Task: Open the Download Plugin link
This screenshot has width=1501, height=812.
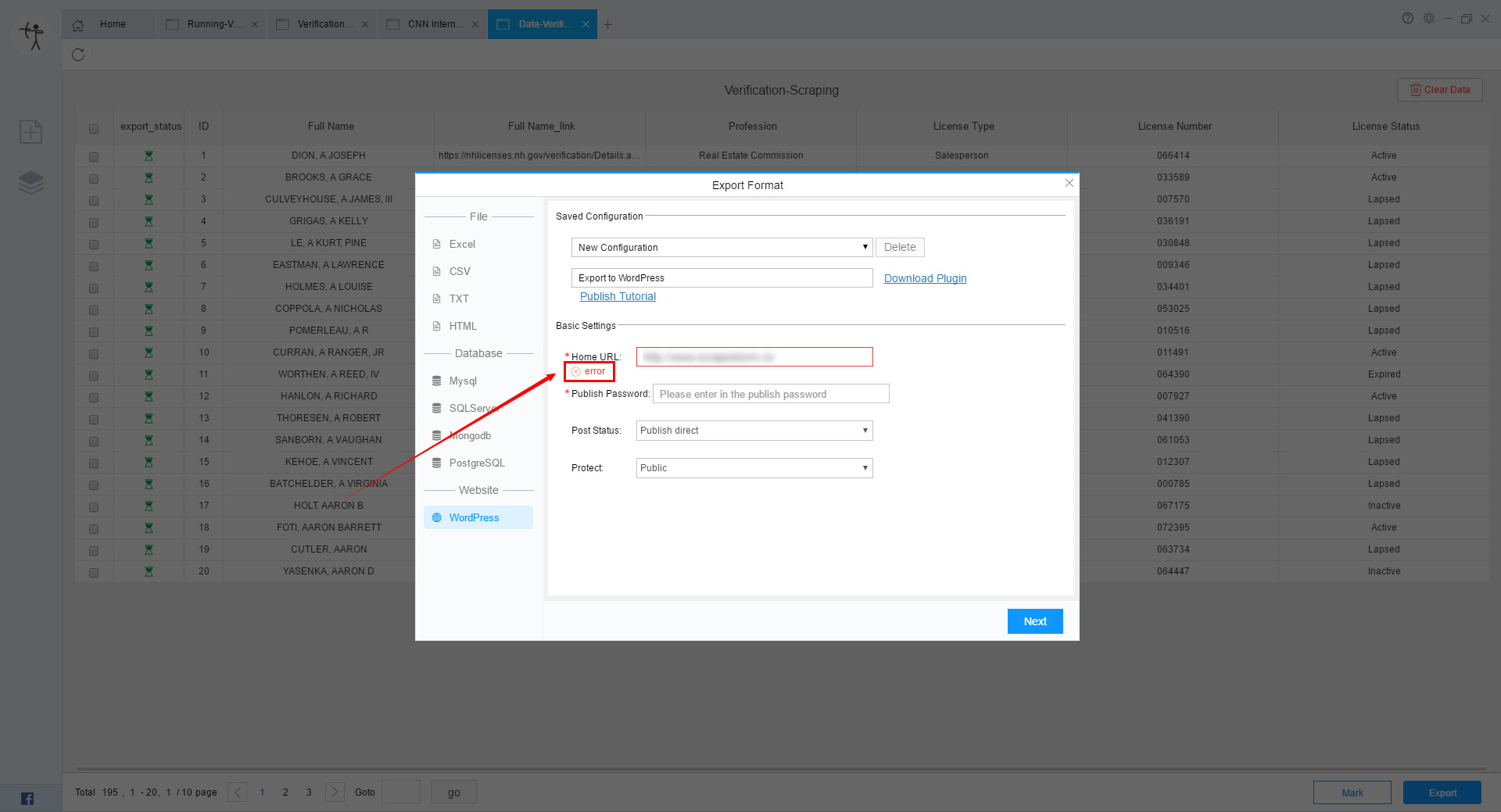Action: (x=925, y=278)
